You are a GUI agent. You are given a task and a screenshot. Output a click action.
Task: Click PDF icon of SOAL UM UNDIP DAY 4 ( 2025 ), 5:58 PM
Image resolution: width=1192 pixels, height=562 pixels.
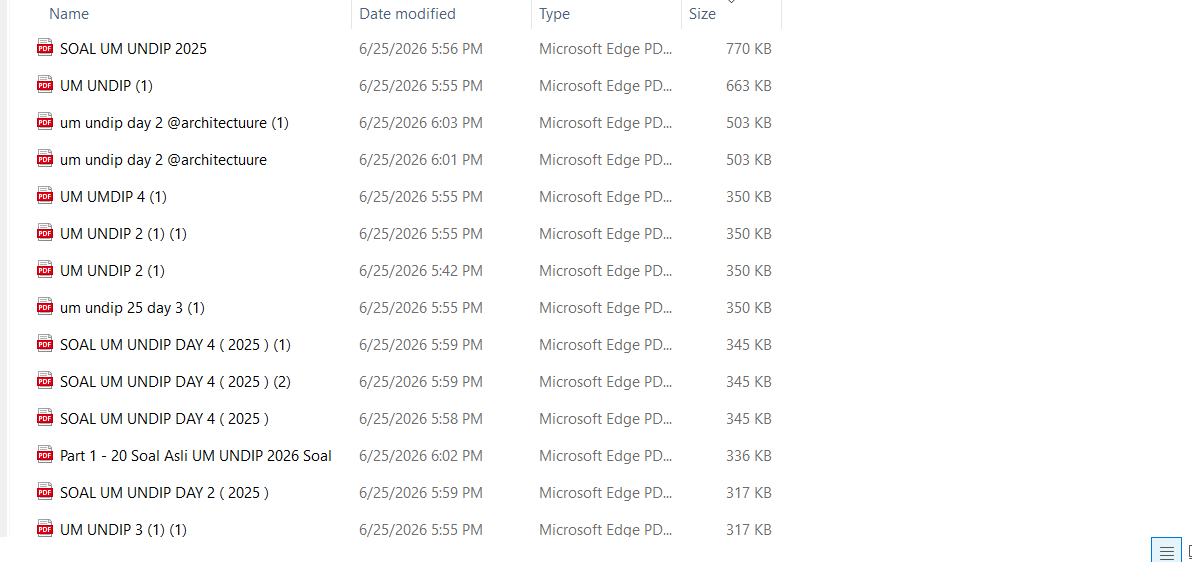45,419
